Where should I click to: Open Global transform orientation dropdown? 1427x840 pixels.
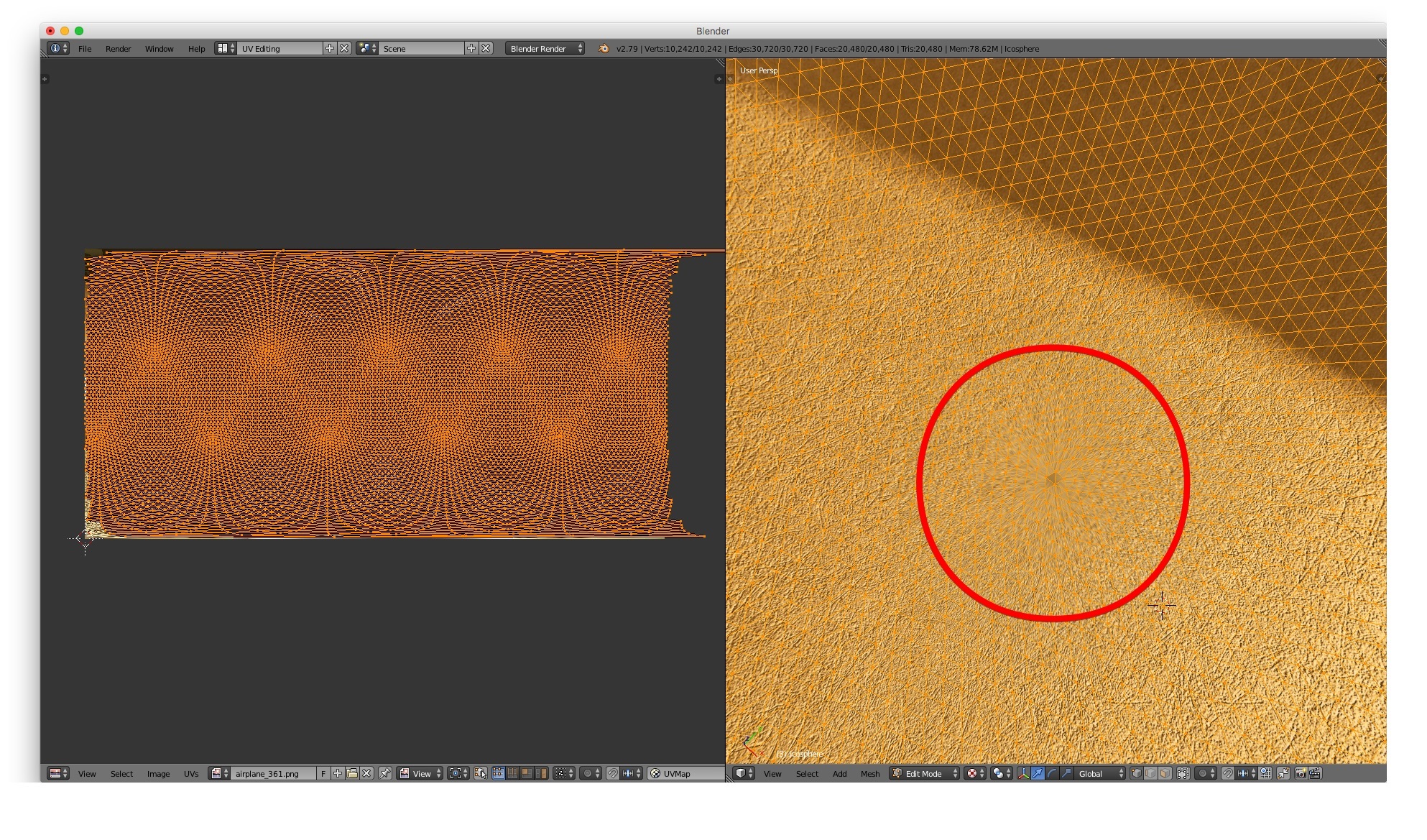pyautogui.click(x=1099, y=773)
